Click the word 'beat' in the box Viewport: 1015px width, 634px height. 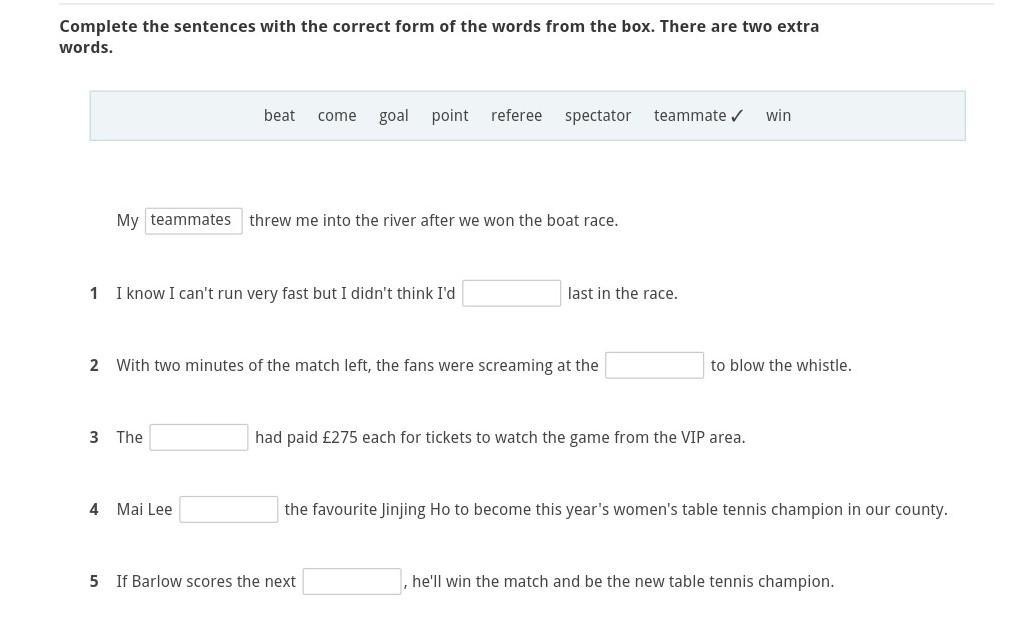click(x=279, y=116)
